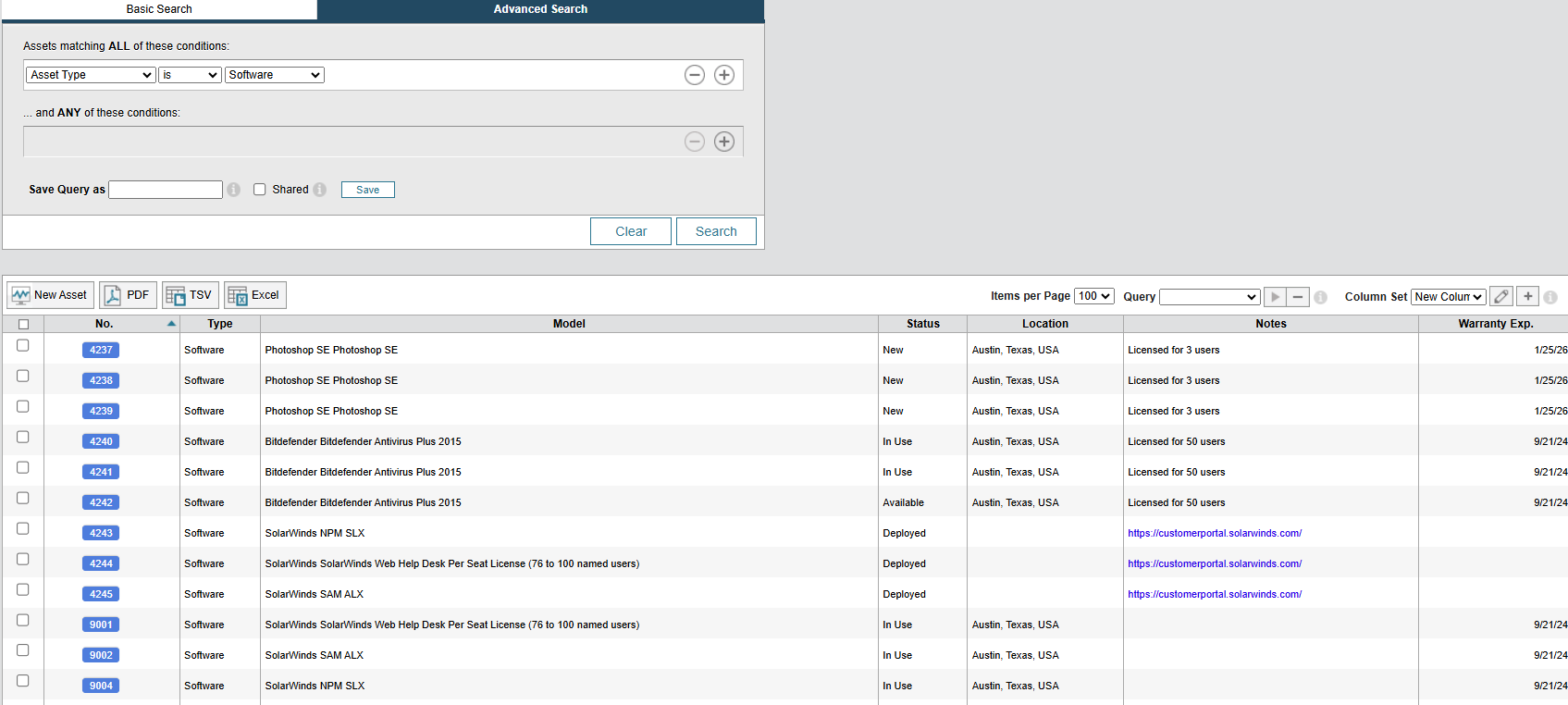The image size is (1568, 705).
Task: Edit the column set with pencil icon
Action: (1501, 297)
